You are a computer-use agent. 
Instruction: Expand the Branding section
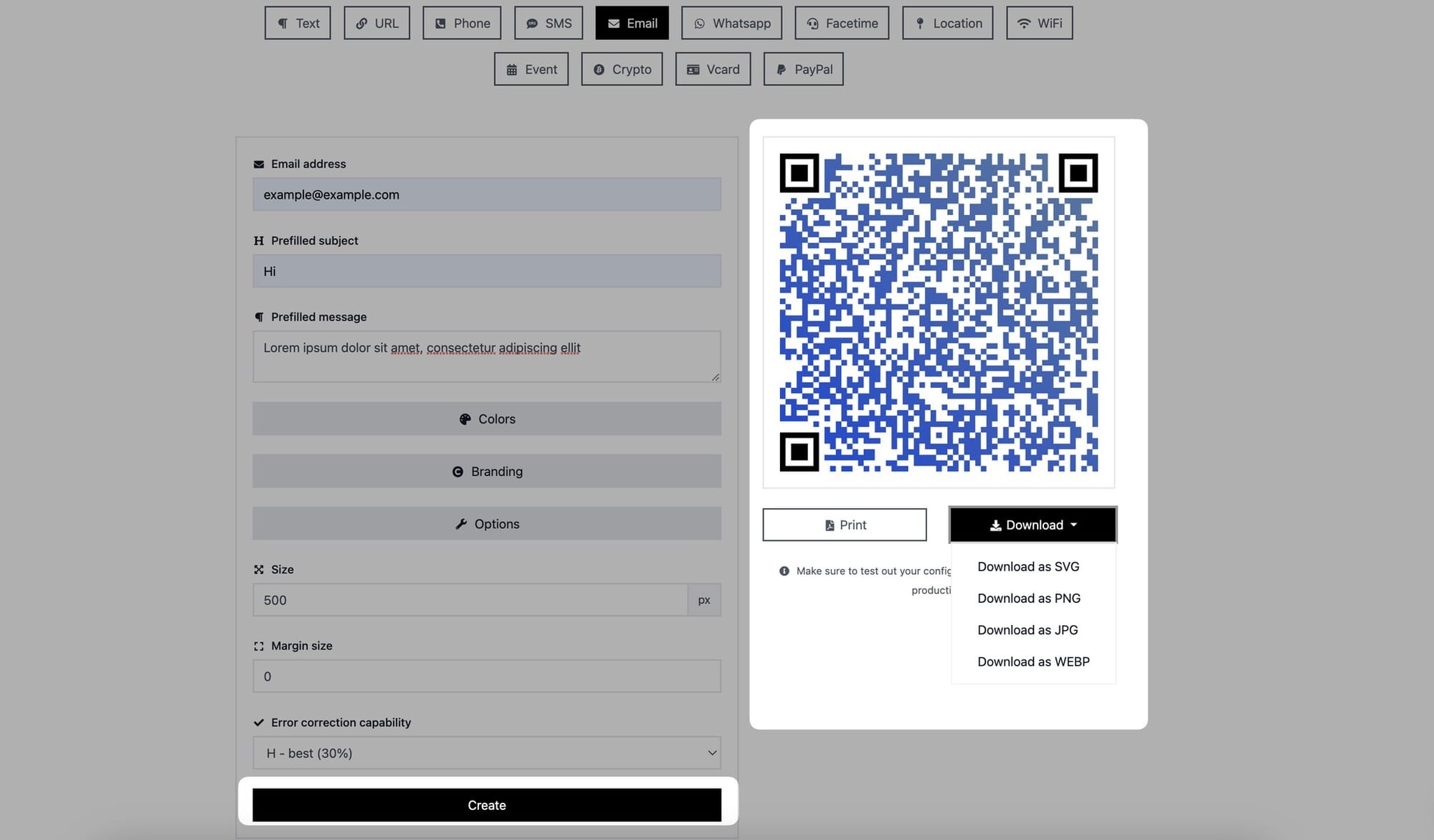pos(487,471)
